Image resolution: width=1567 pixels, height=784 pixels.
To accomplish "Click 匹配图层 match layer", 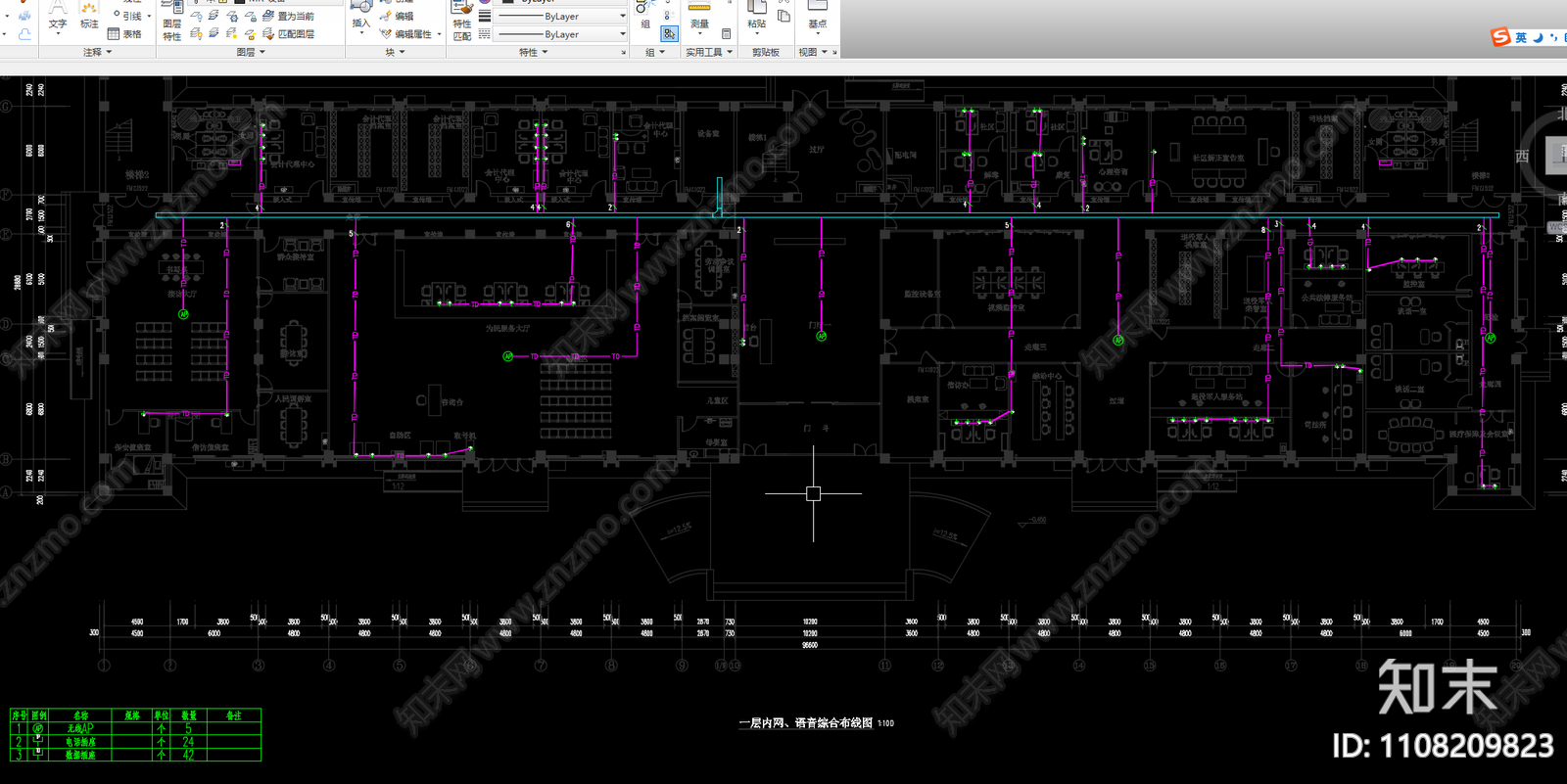I will [x=289, y=34].
